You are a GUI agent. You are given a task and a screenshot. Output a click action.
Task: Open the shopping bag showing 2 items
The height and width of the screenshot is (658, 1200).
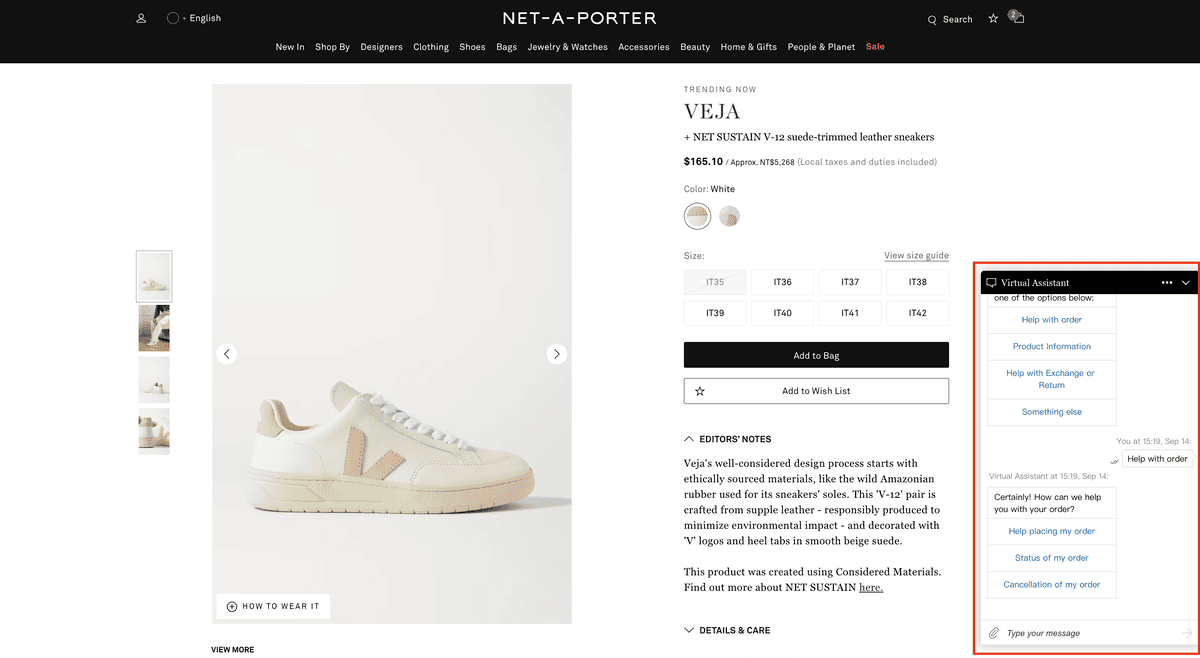tap(1018, 18)
